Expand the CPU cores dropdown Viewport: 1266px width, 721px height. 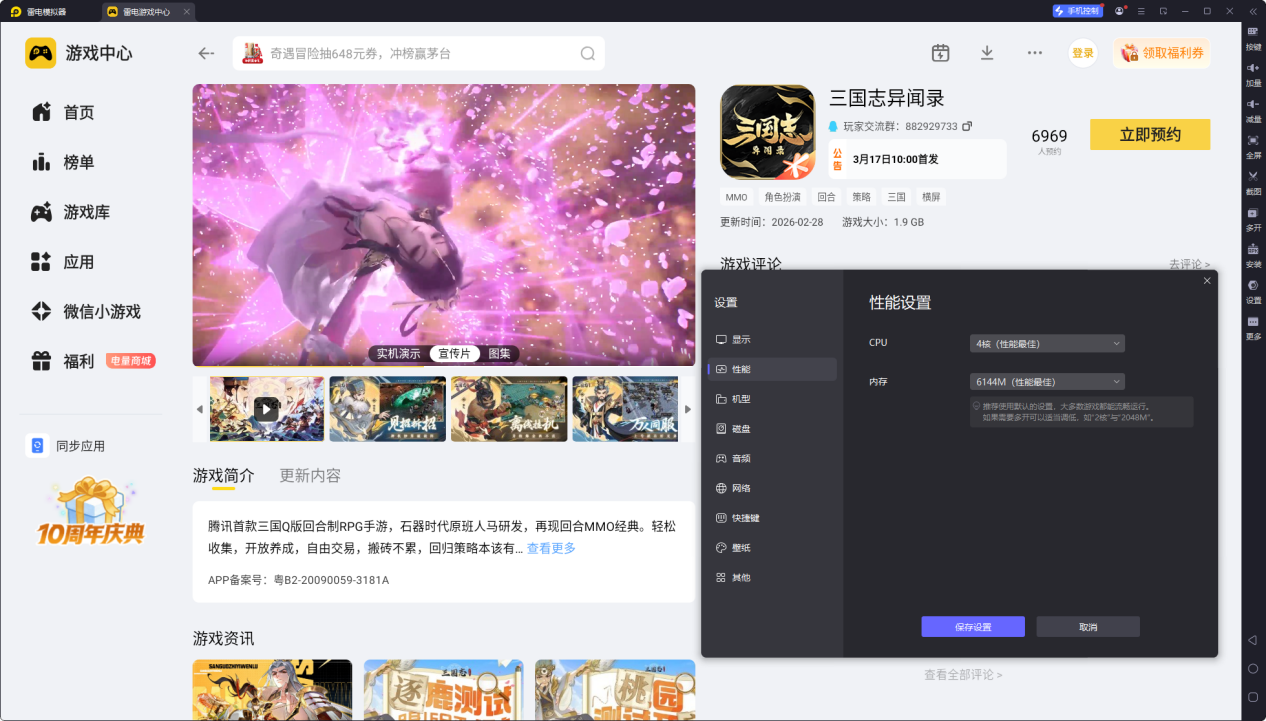click(x=1047, y=344)
